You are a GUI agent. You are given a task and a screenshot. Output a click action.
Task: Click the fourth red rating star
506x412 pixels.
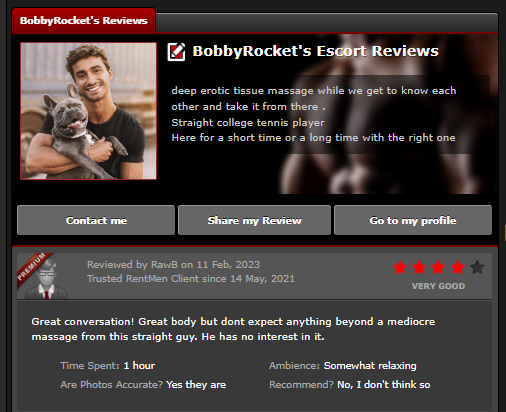coord(458,267)
